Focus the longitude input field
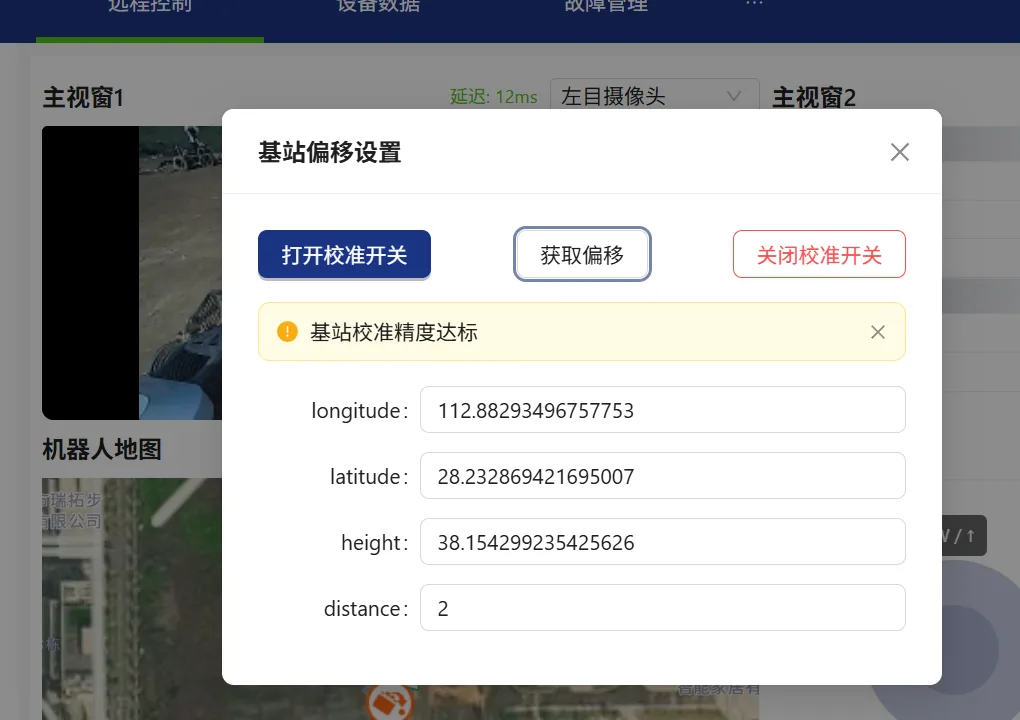This screenshot has height=720, width=1020. click(662, 410)
